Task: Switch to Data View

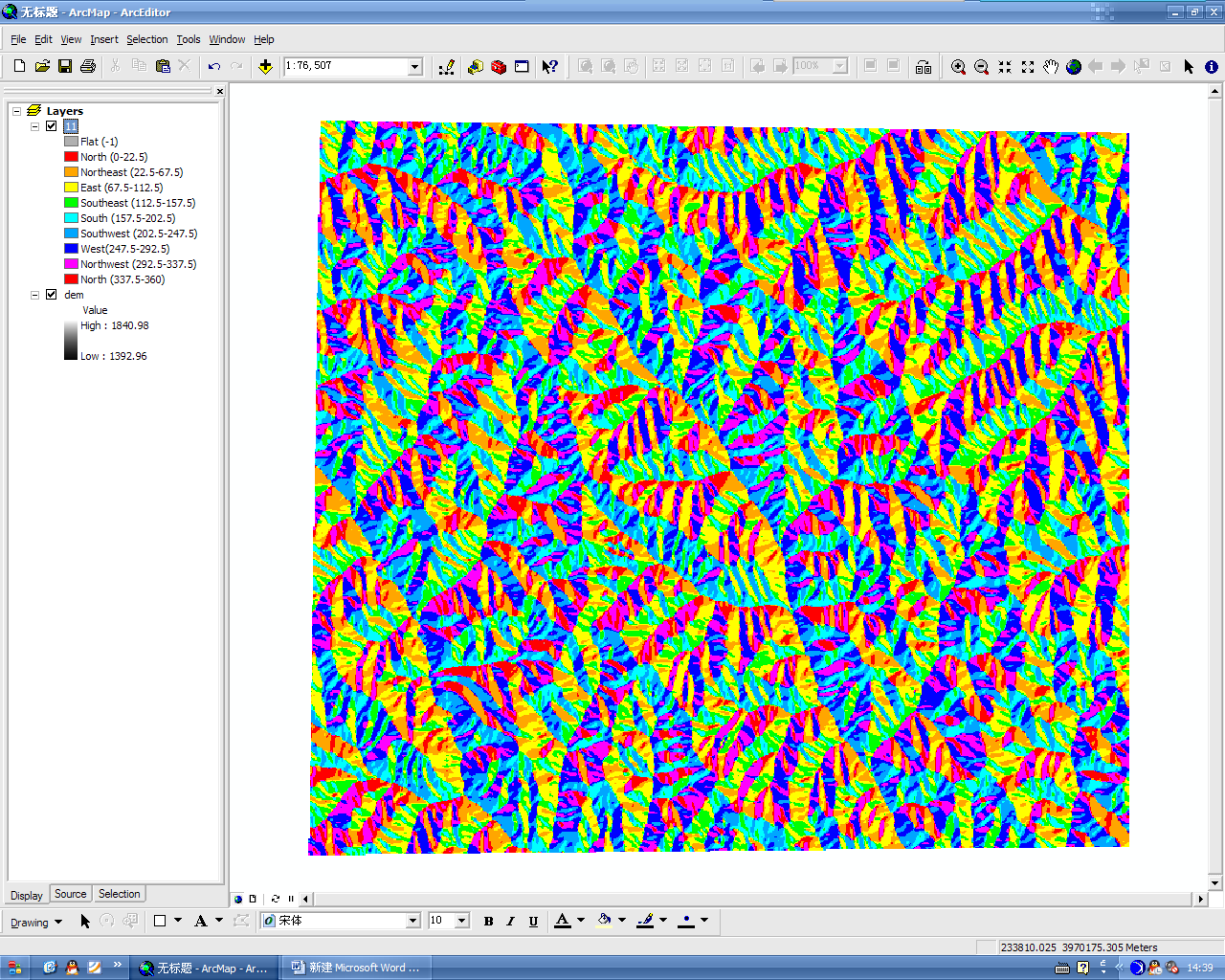Action: coord(238,899)
